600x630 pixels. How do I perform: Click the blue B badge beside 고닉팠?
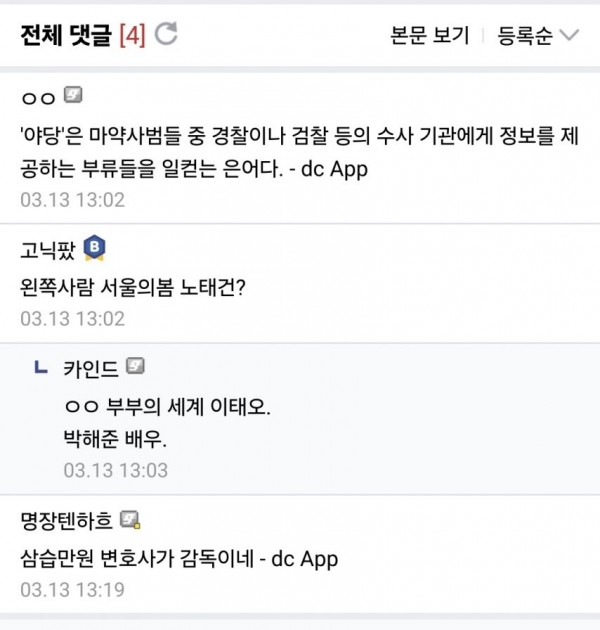click(x=94, y=248)
